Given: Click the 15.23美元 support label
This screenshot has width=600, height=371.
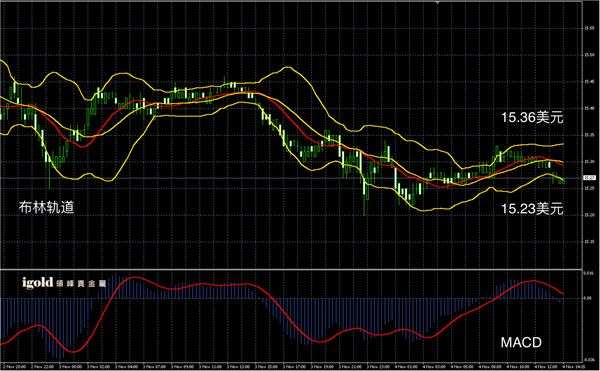Looking at the screenshot, I should [532, 209].
